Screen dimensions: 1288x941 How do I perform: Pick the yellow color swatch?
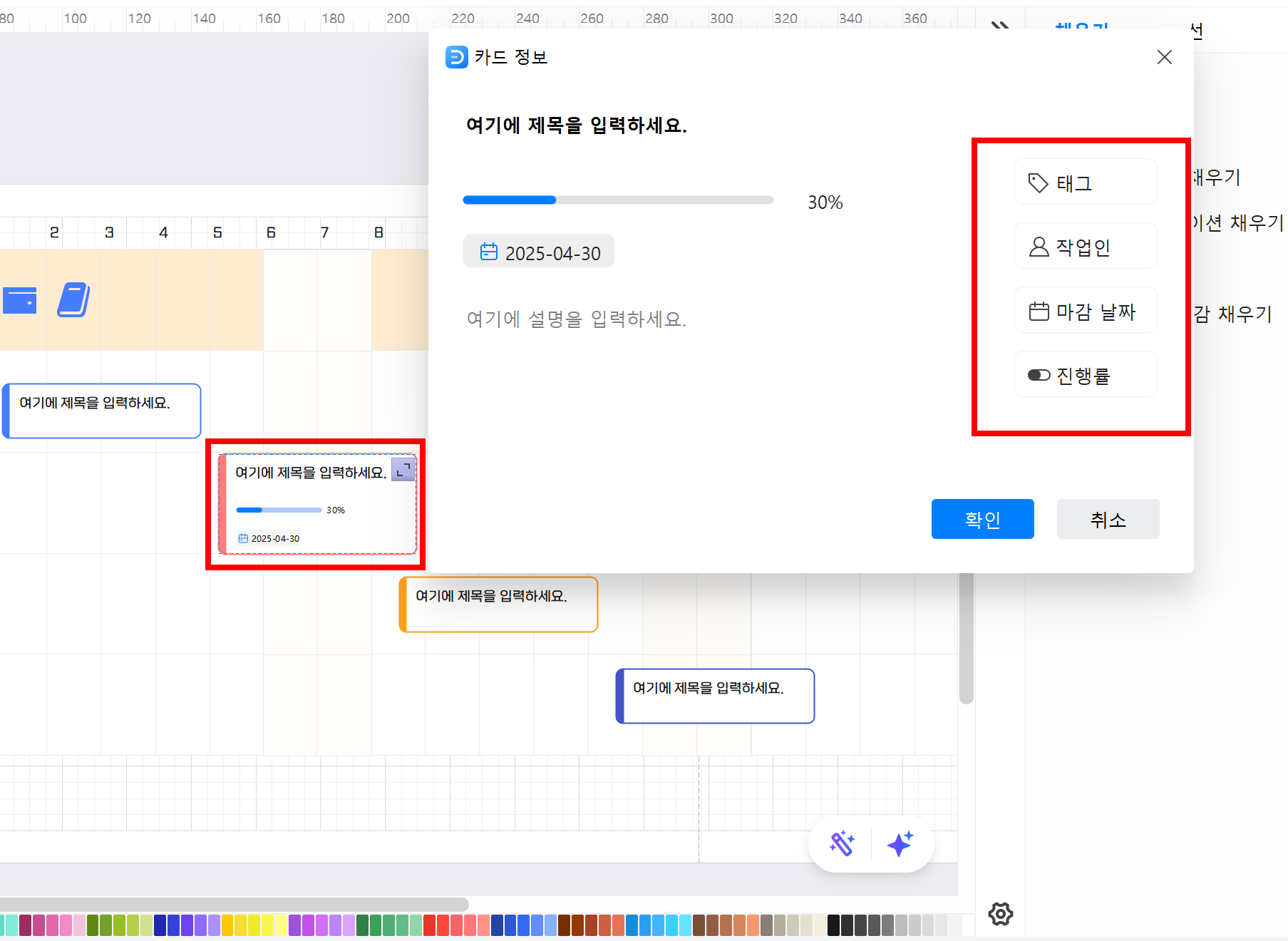(x=254, y=925)
